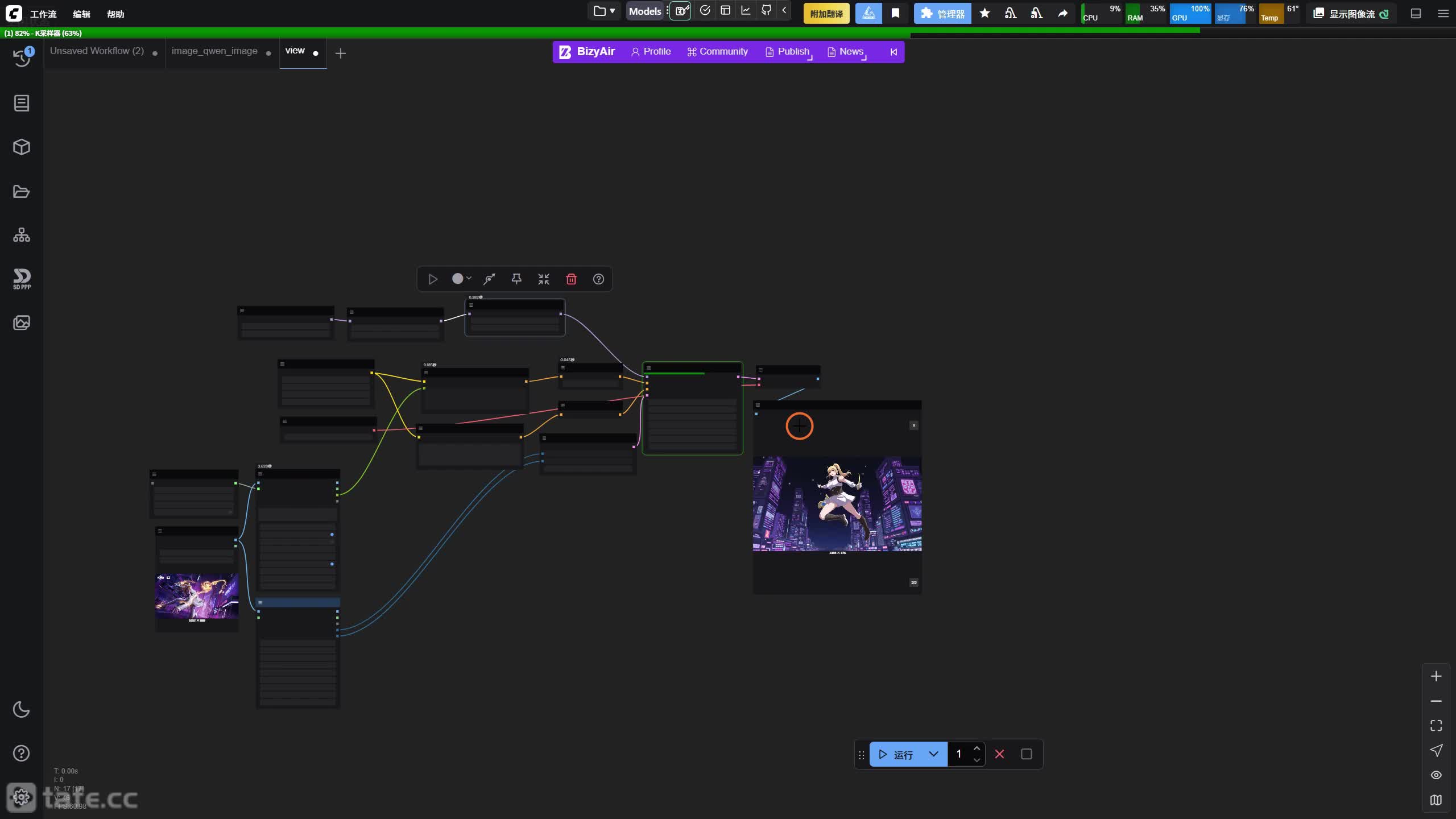
Task: Click the bypass node icon in selection toolbar
Action: (489, 279)
